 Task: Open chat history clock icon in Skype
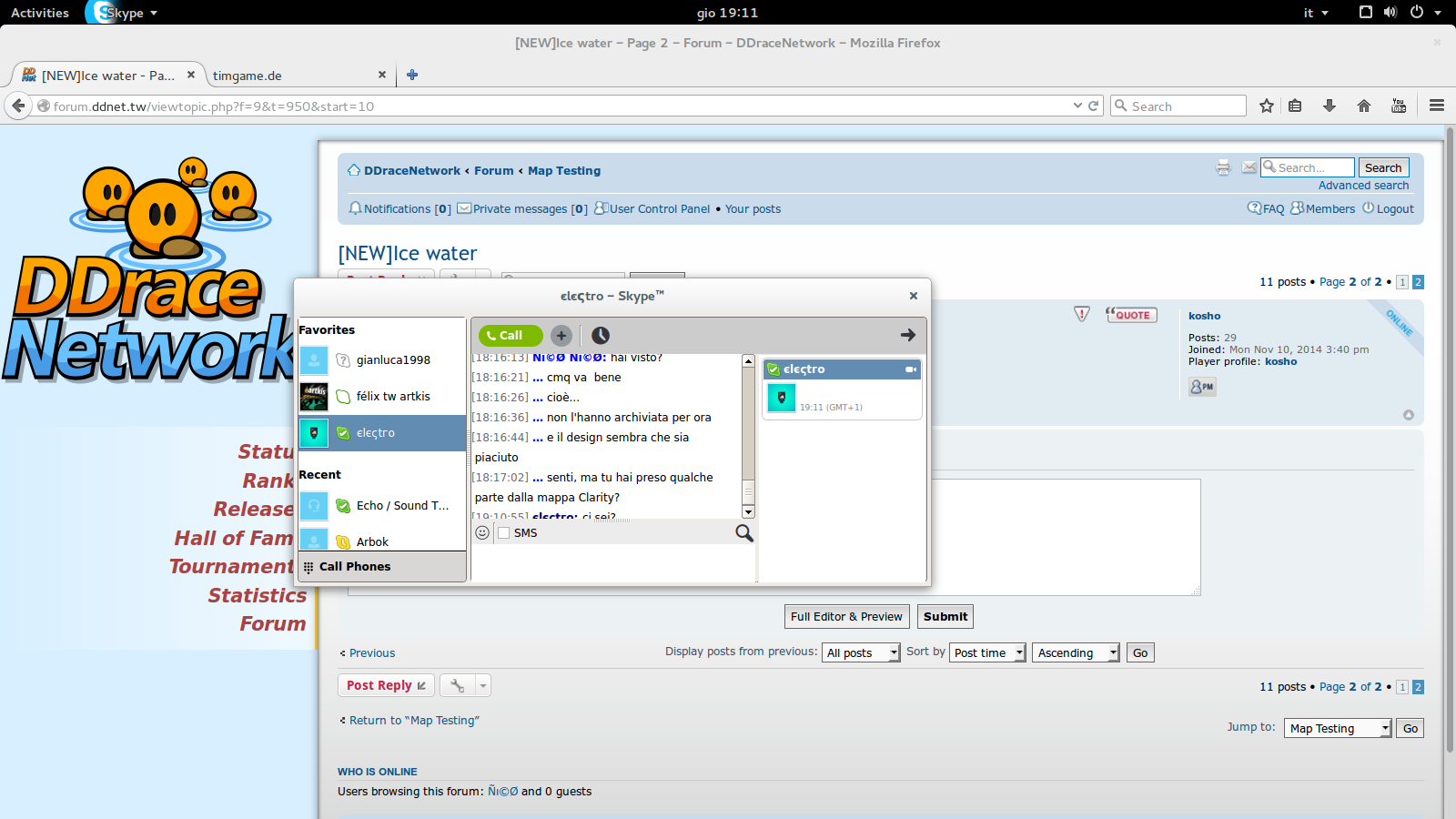pyautogui.click(x=601, y=335)
